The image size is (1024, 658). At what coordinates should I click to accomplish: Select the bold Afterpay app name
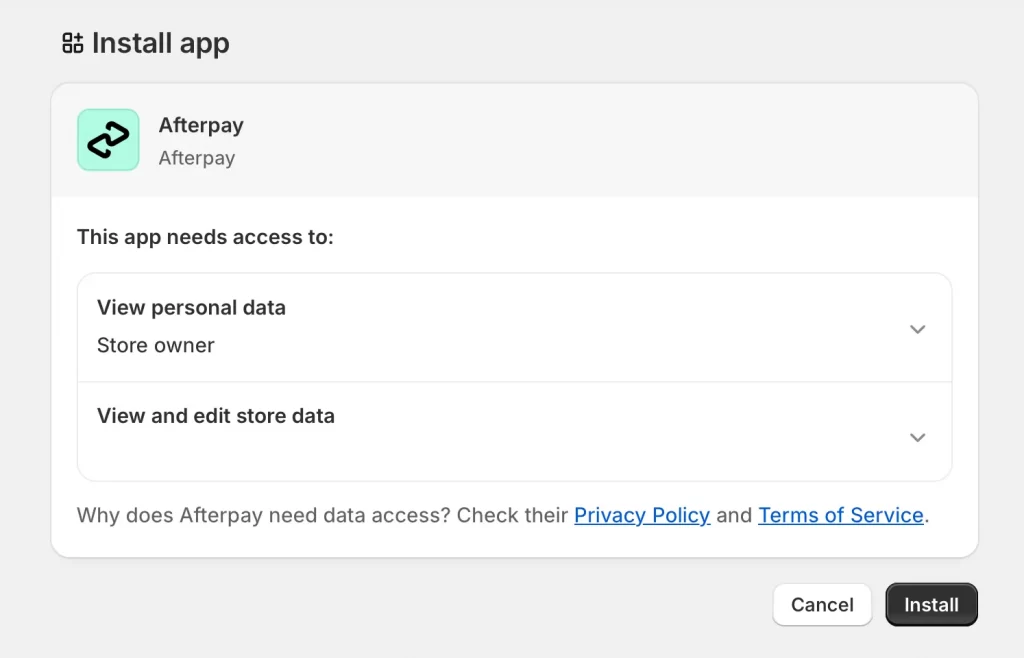pyautogui.click(x=201, y=126)
